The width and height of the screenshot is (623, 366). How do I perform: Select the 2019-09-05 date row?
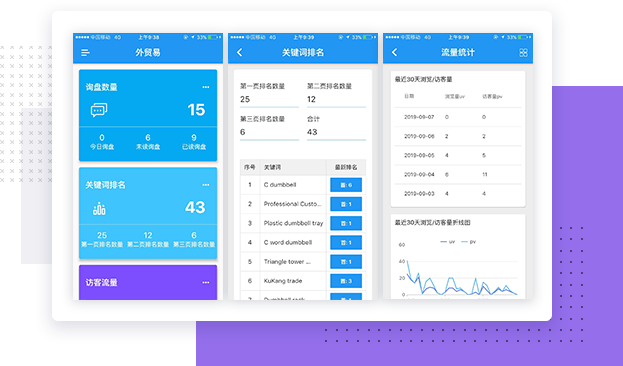point(458,155)
